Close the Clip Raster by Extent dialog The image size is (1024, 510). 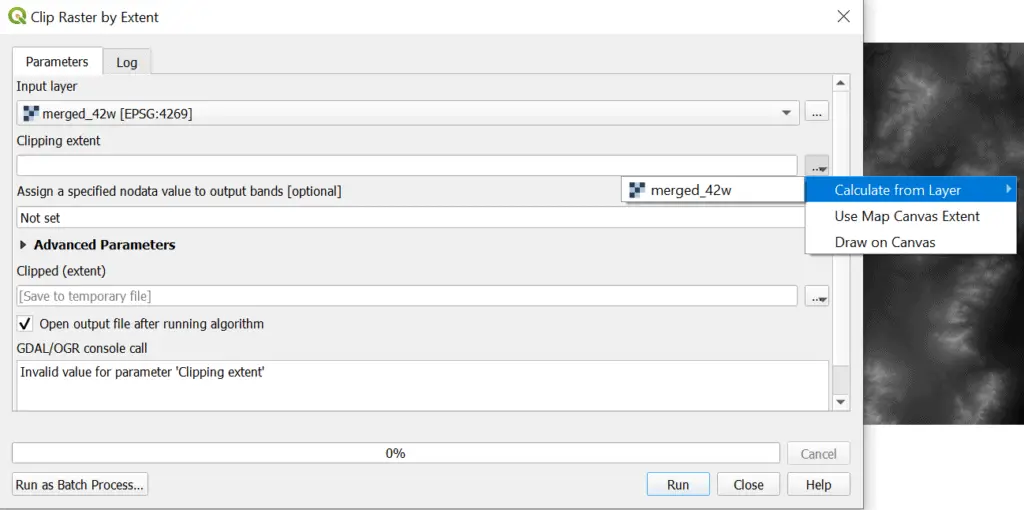pos(844,17)
